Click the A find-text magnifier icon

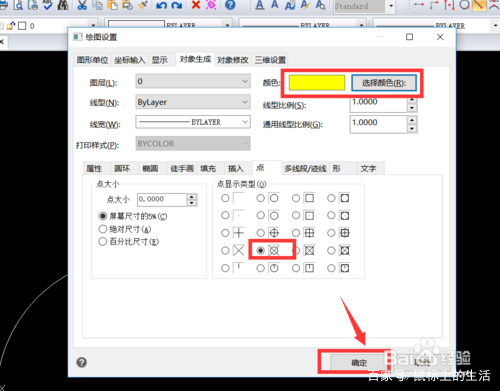pos(320,5)
